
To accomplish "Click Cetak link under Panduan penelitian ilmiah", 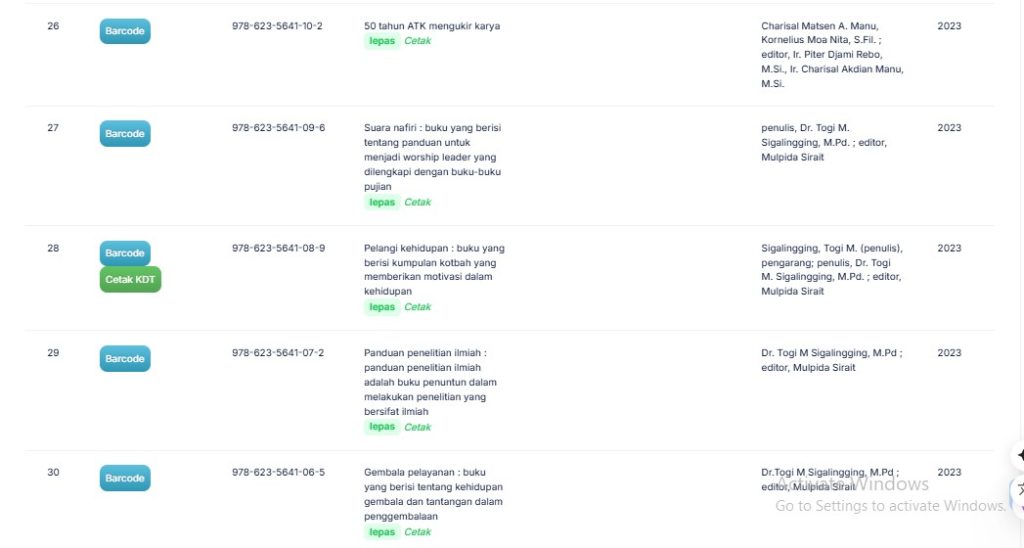I will coord(417,427).
